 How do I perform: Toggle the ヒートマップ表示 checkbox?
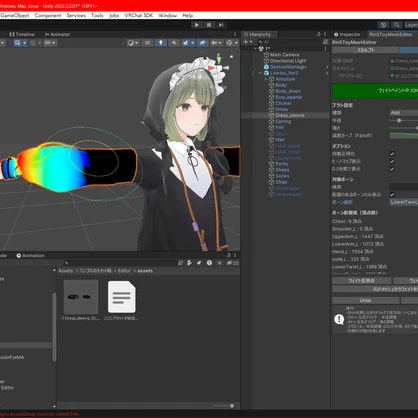click(392, 161)
